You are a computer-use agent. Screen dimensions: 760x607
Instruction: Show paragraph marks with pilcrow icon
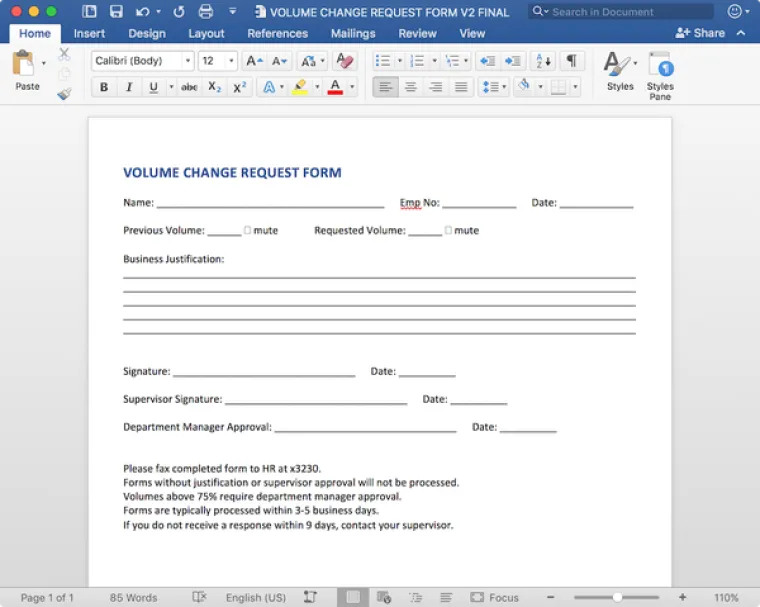[x=571, y=61]
